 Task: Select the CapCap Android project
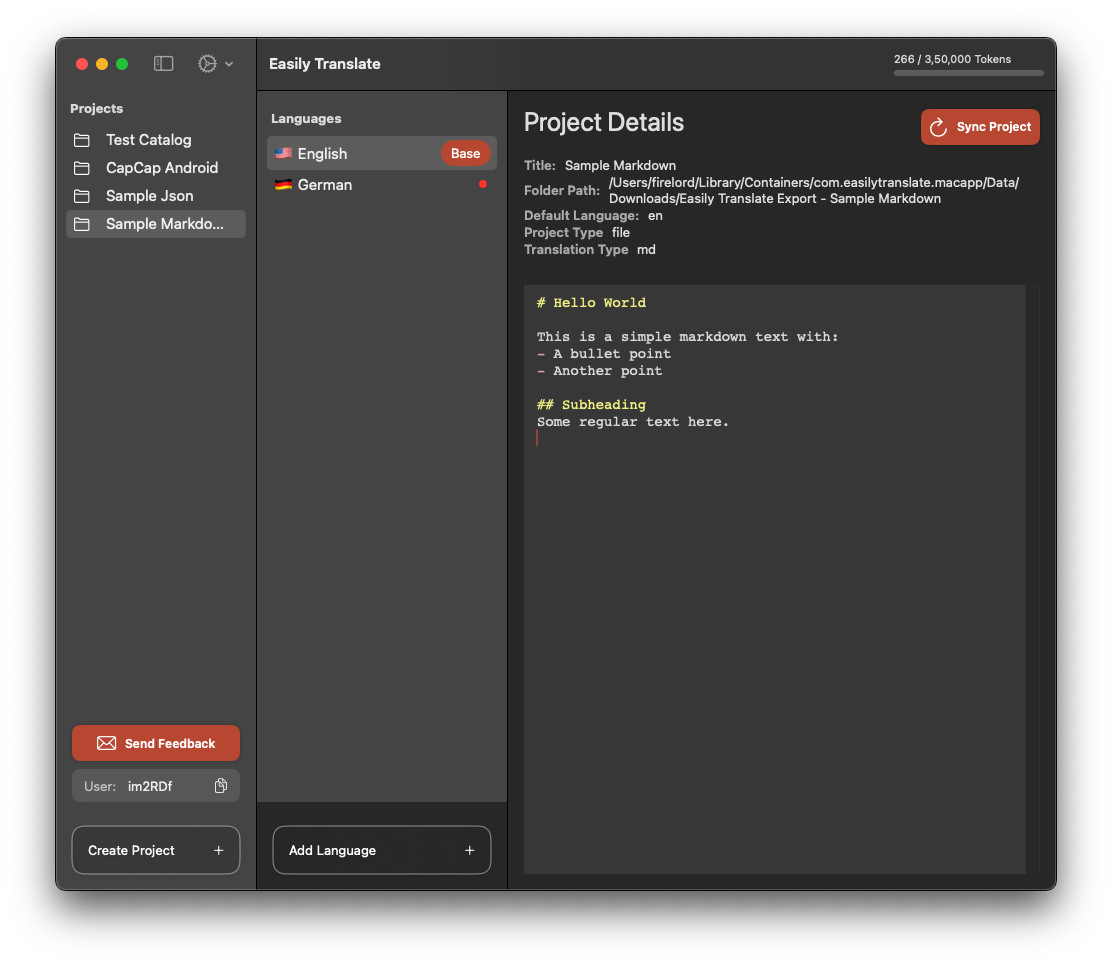[156, 168]
